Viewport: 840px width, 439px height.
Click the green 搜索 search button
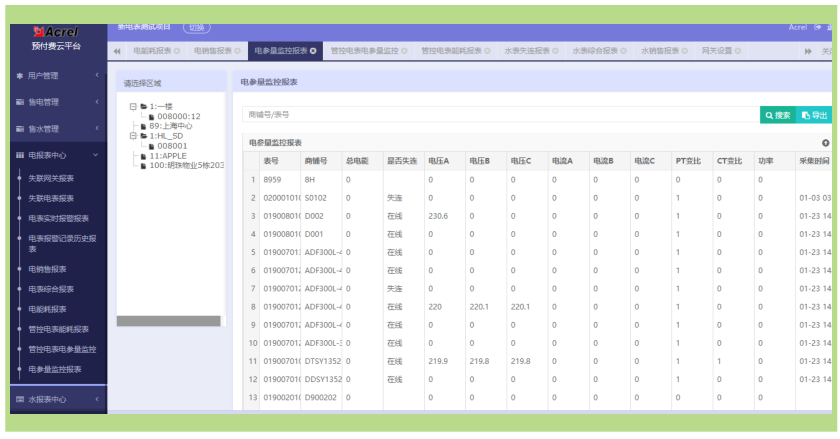[778, 115]
